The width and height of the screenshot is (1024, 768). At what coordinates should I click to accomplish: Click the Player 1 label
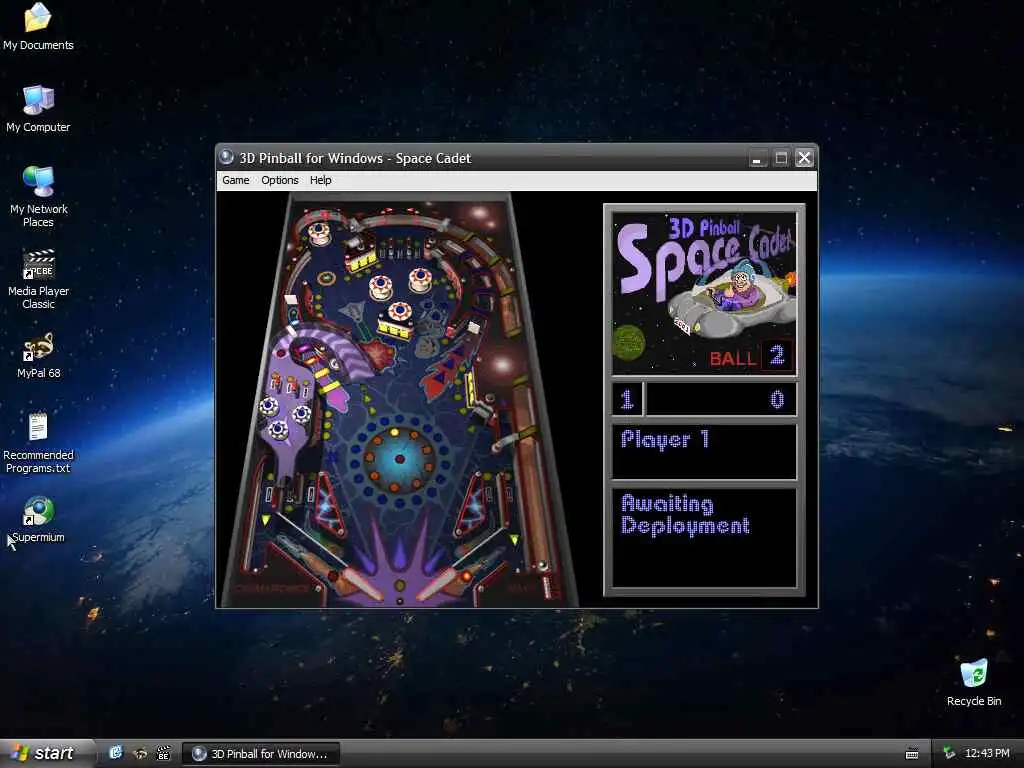point(665,440)
